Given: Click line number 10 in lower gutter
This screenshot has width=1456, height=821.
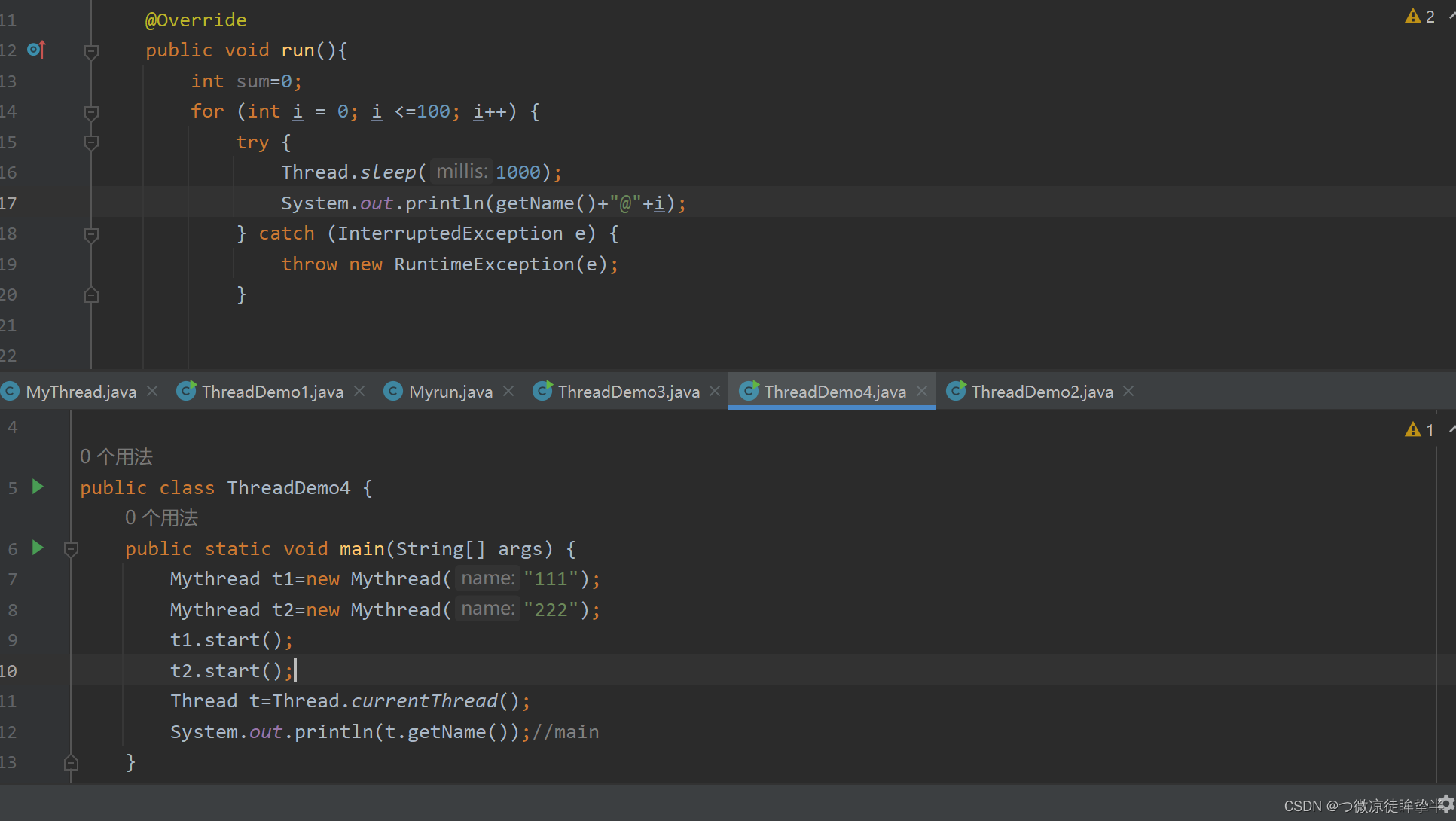Looking at the screenshot, I should [8, 671].
